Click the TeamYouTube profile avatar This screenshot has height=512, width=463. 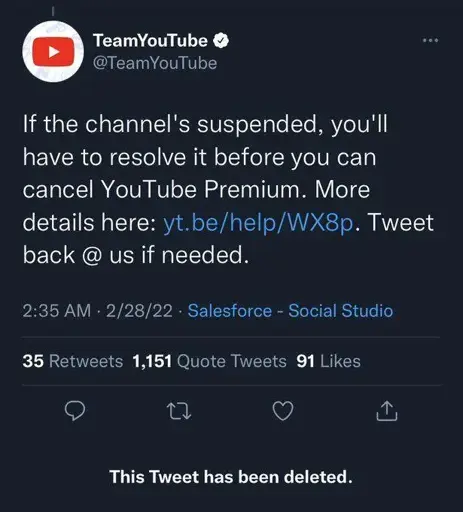coord(53,52)
